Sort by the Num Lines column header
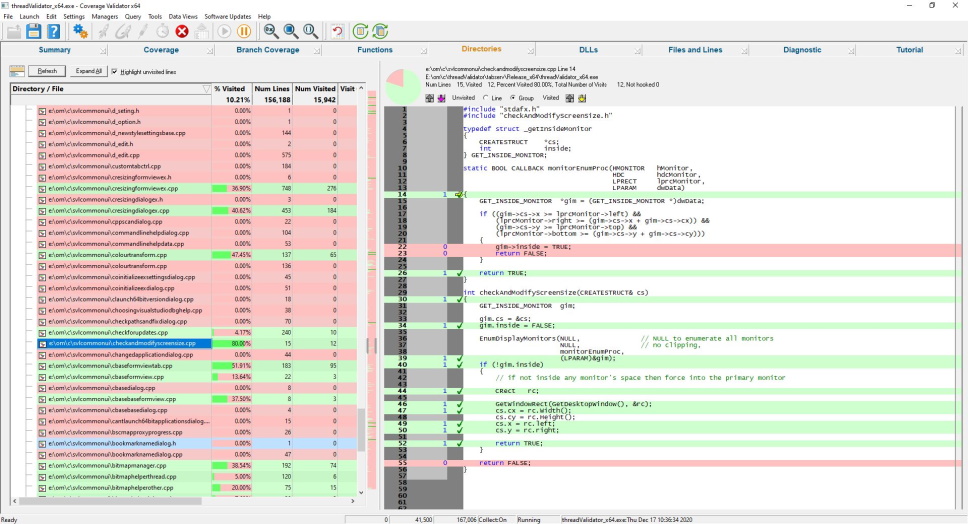Viewport: 968px width, 524px height. [272, 89]
